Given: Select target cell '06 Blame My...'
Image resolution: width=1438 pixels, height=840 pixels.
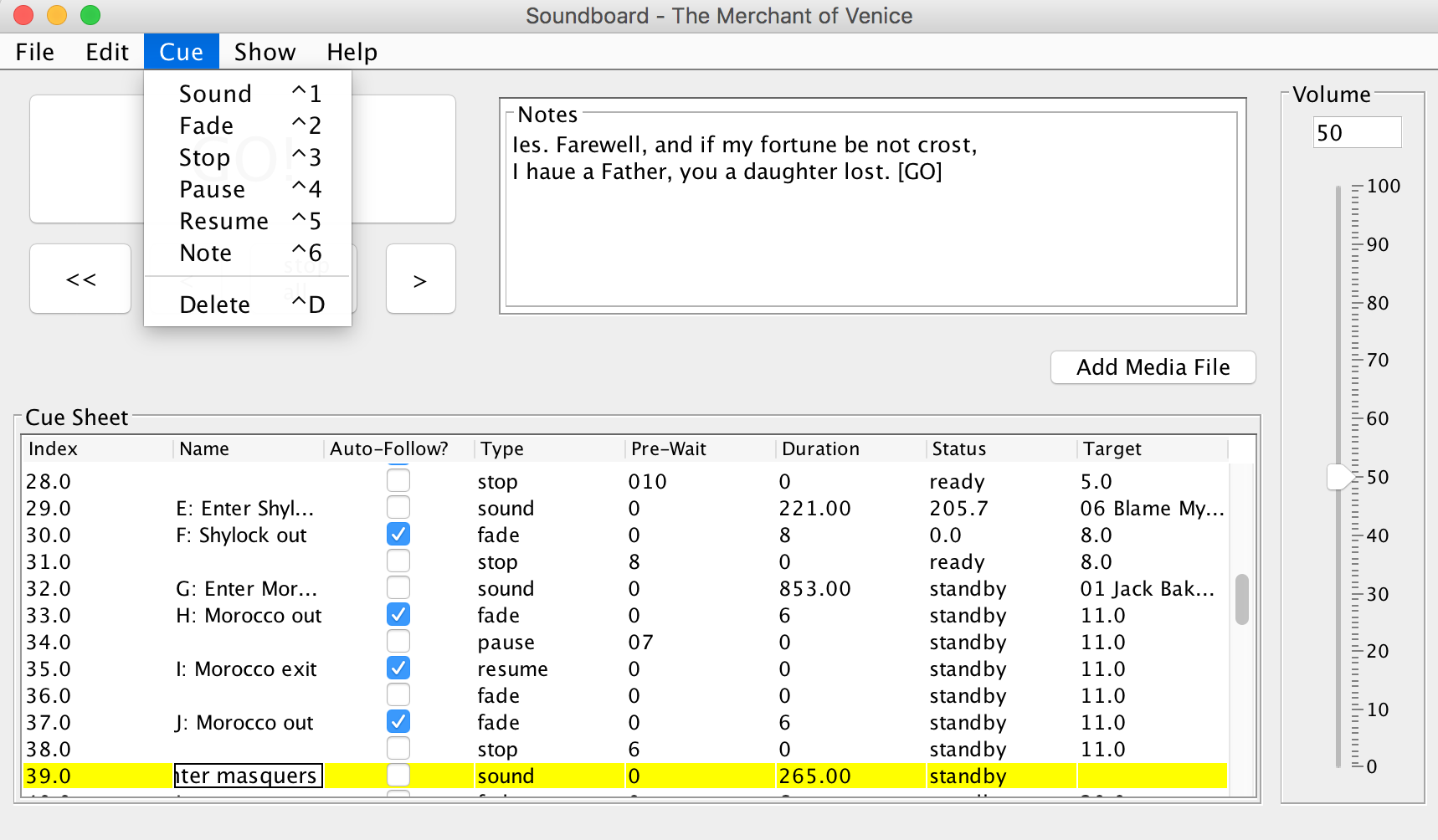Looking at the screenshot, I should (x=1153, y=508).
